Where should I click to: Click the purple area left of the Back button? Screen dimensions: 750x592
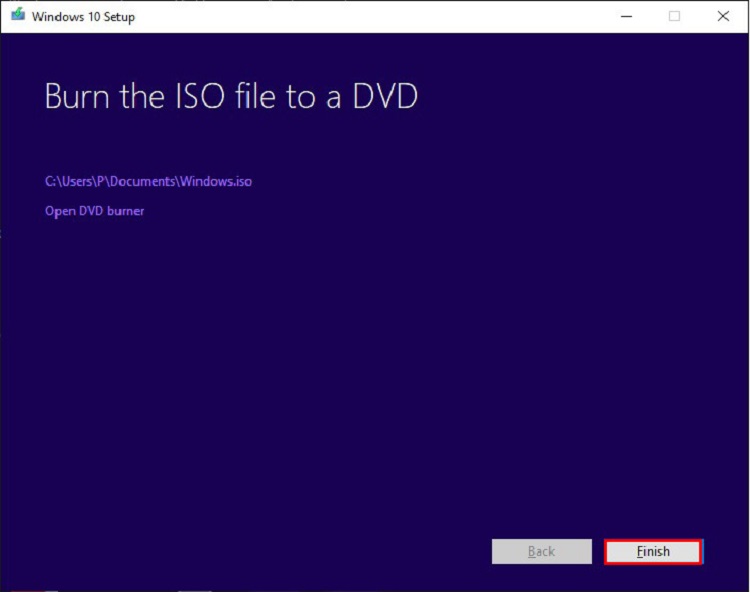tap(300, 551)
